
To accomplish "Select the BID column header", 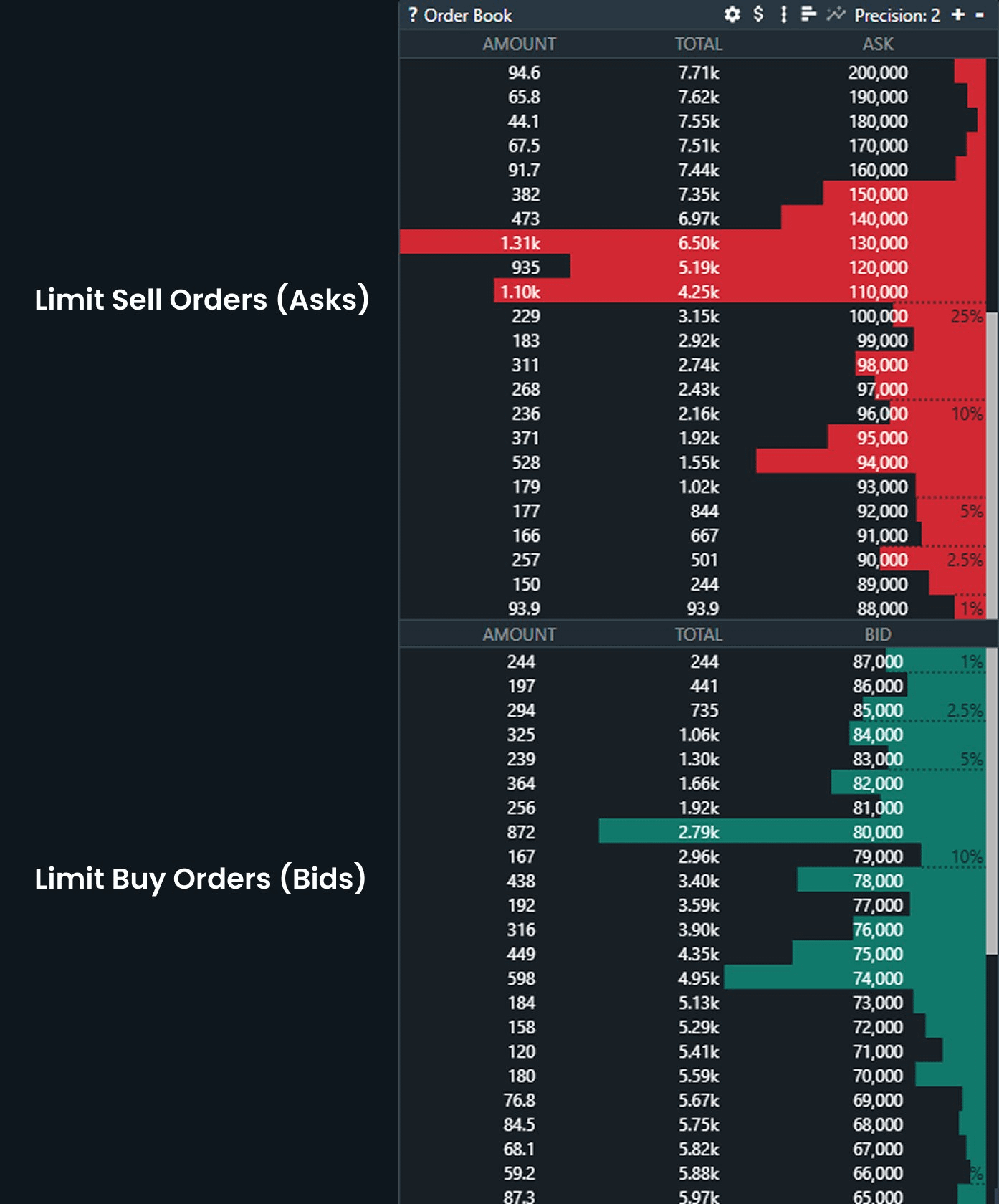I will (878, 634).
